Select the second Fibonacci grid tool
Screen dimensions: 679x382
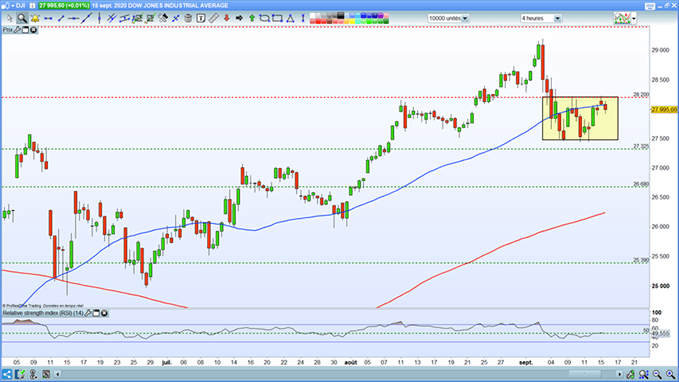[x=150, y=18]
